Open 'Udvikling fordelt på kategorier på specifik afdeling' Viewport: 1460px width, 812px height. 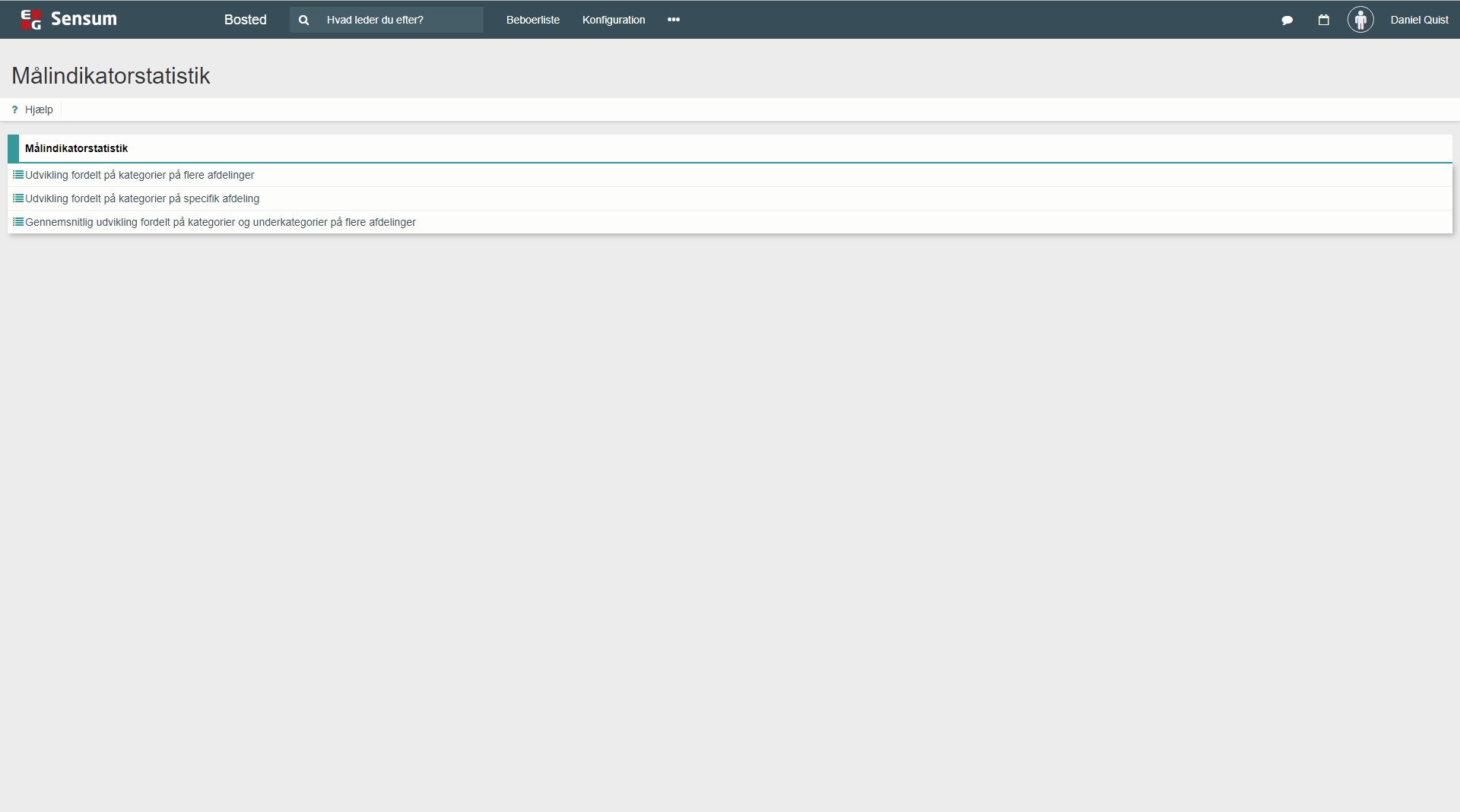coord(142,198)
